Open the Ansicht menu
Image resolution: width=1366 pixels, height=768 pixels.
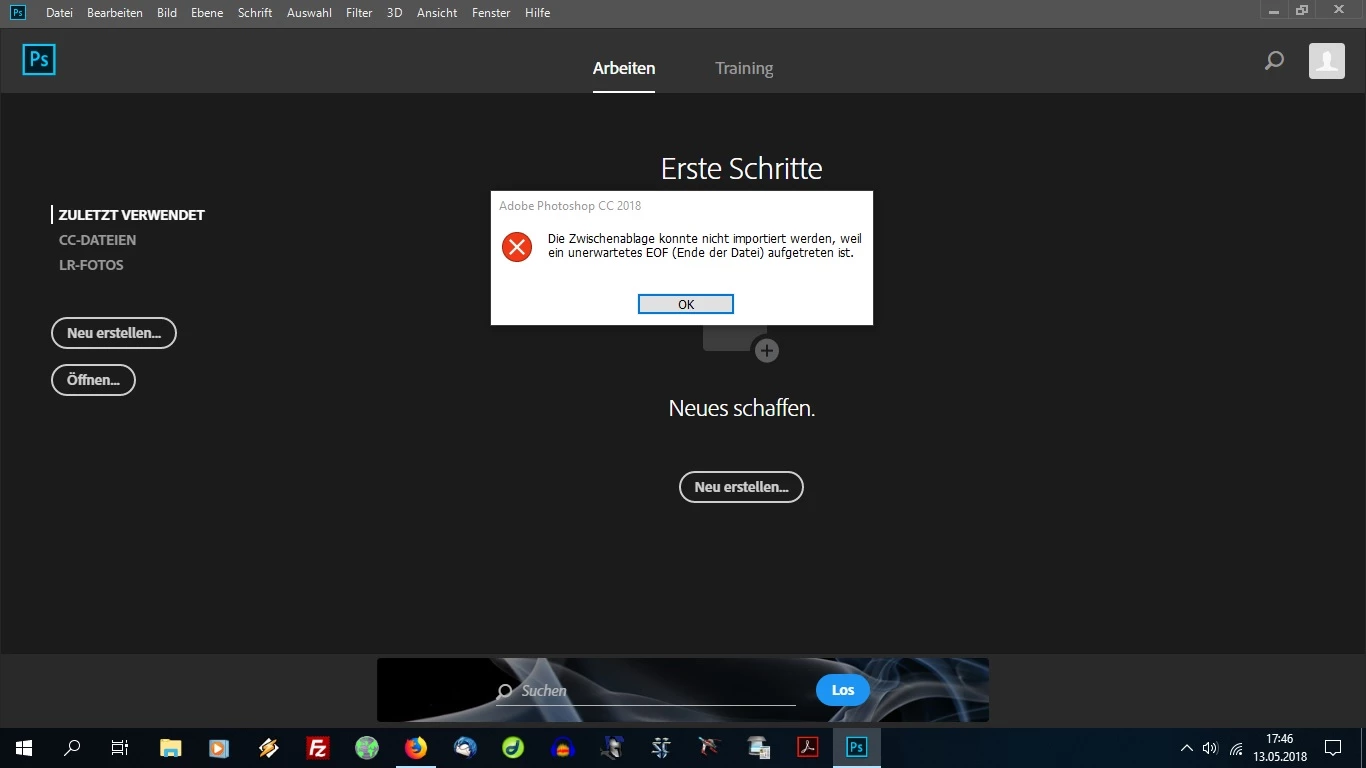point(437,13)
